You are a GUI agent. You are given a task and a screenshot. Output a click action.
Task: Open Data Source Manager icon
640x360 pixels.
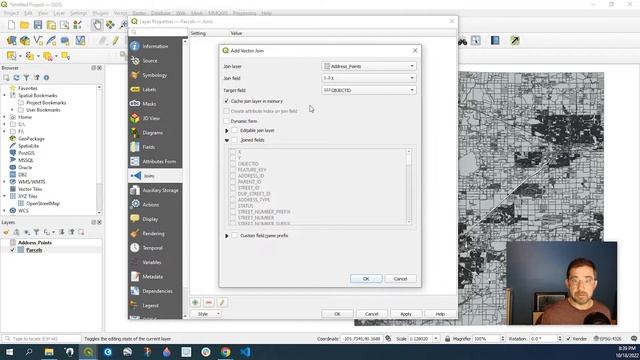[11, 40]
